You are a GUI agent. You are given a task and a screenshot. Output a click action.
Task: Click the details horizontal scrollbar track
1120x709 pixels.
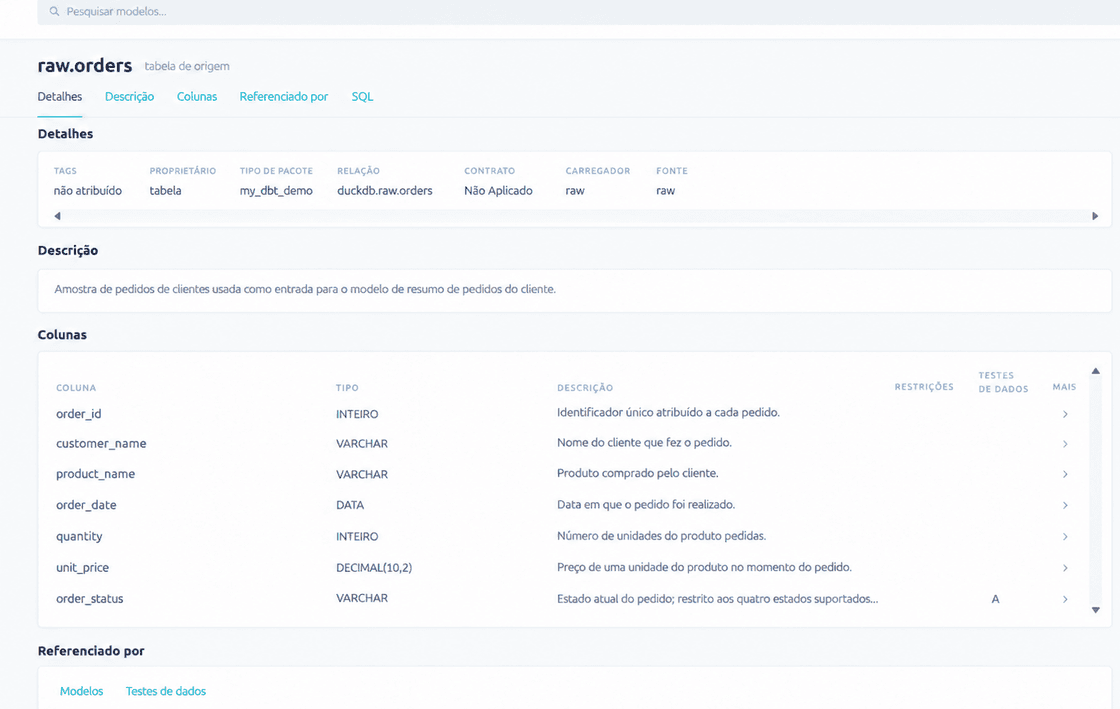pos(576,216)
